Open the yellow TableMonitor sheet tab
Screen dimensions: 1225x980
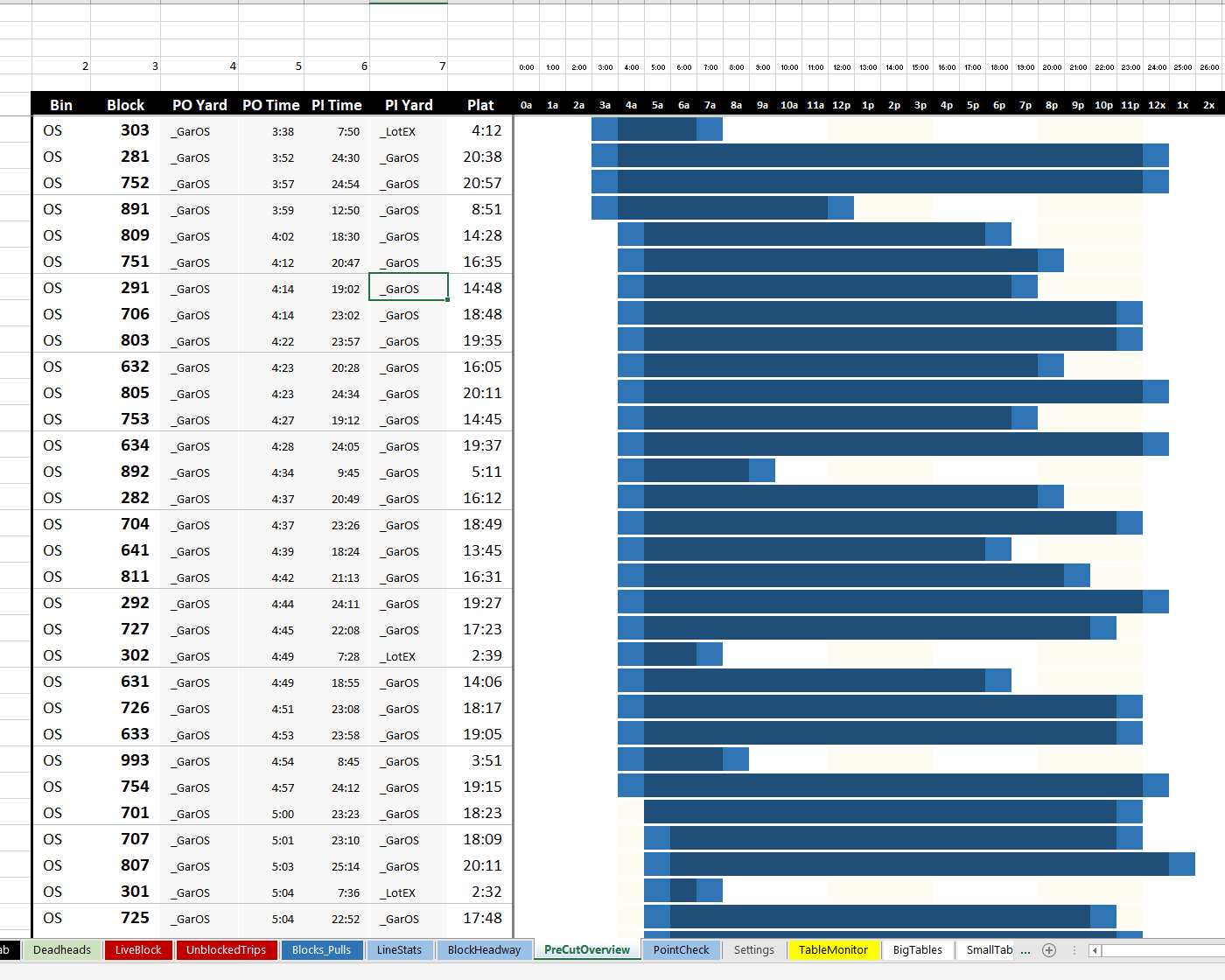(833, 950)
